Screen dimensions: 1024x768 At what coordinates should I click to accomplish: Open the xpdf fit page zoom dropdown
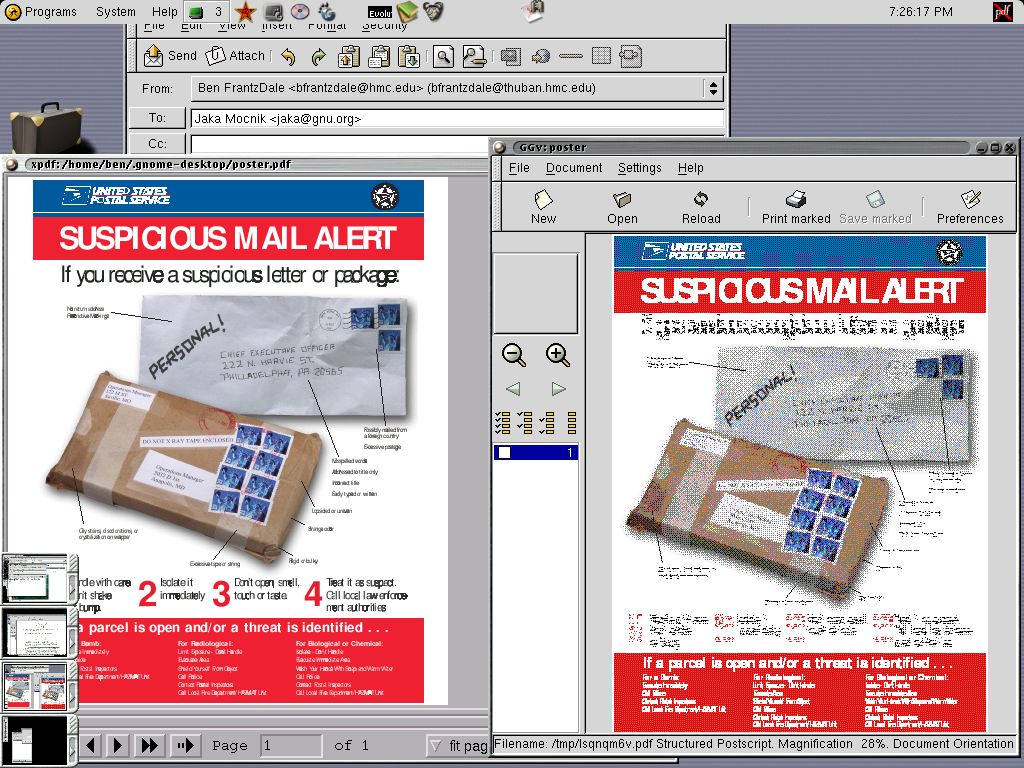[456, 745]
